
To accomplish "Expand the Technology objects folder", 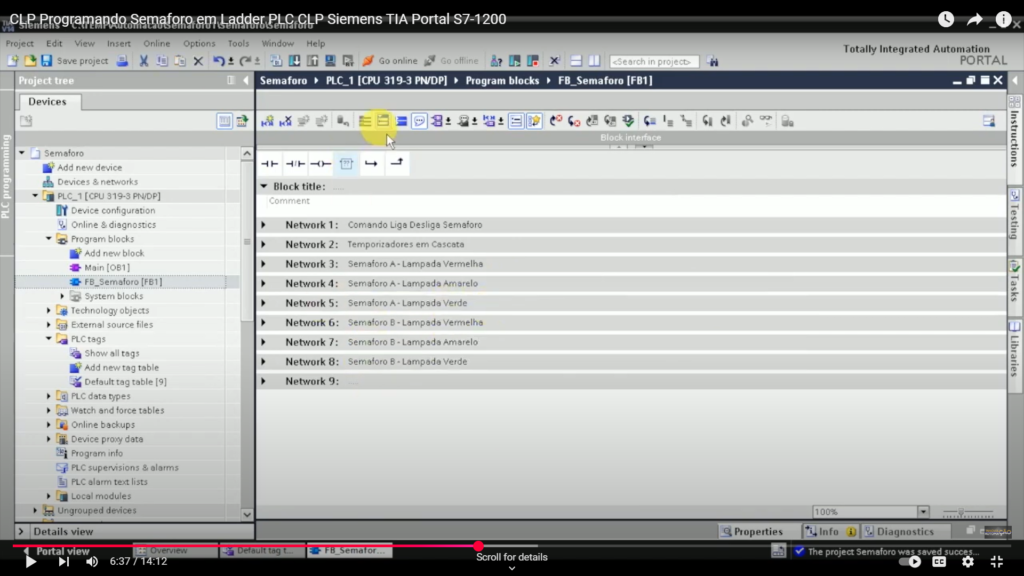I will [49, 310].
